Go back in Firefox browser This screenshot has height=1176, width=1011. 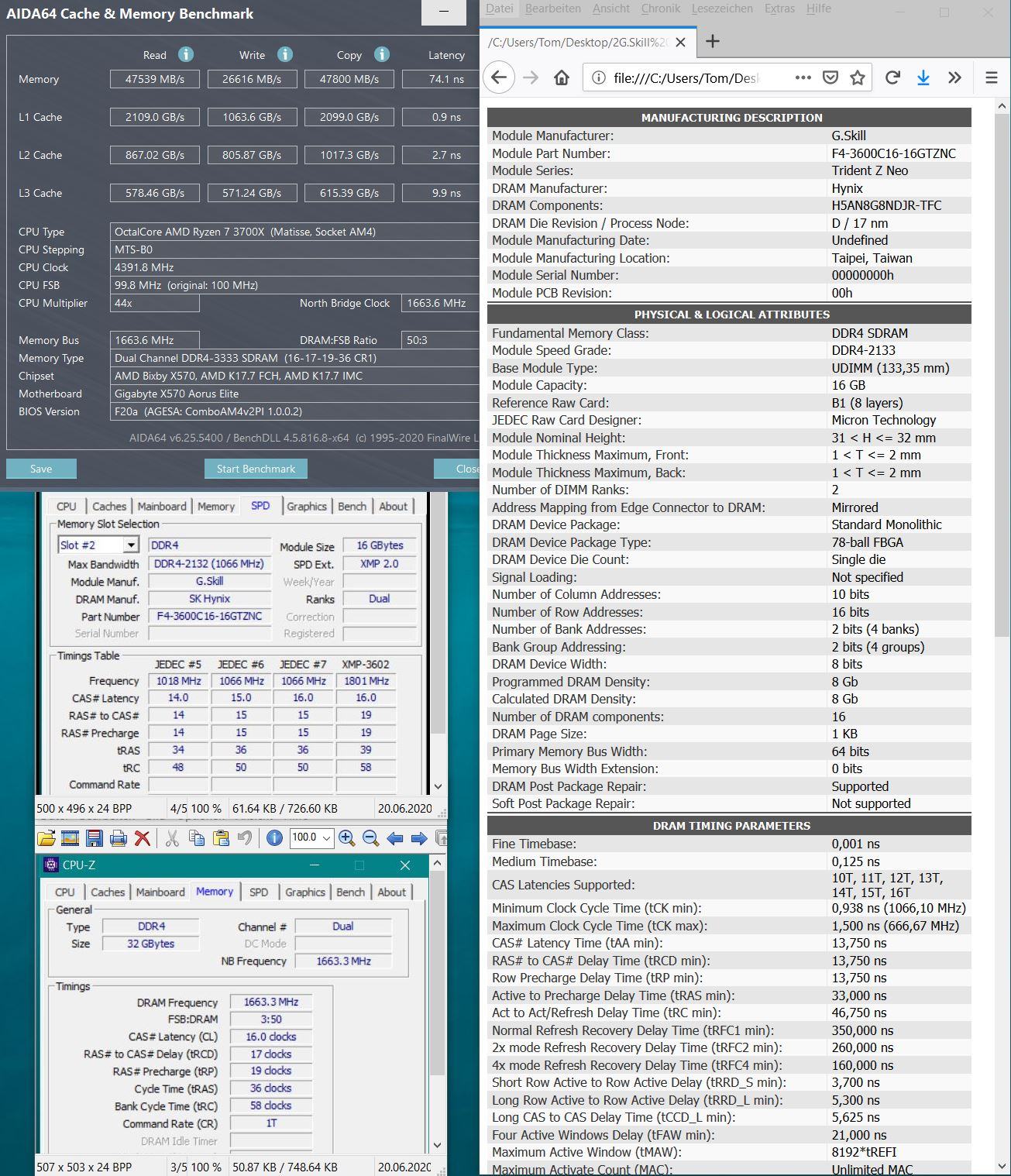click(499, 77)
